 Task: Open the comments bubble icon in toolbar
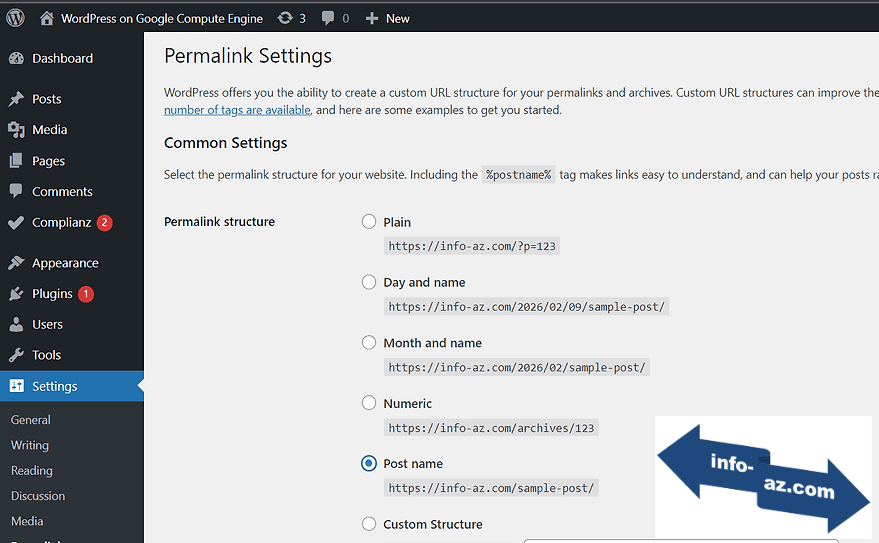pos(328,18)
